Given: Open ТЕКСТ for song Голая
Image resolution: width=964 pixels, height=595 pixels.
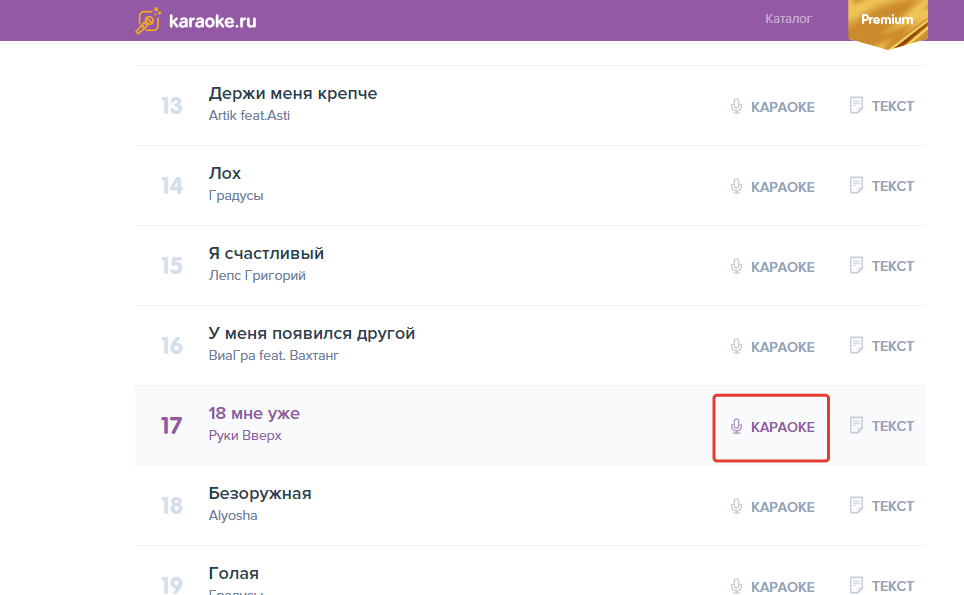Looking at the screenshot, I should point(893,586).
